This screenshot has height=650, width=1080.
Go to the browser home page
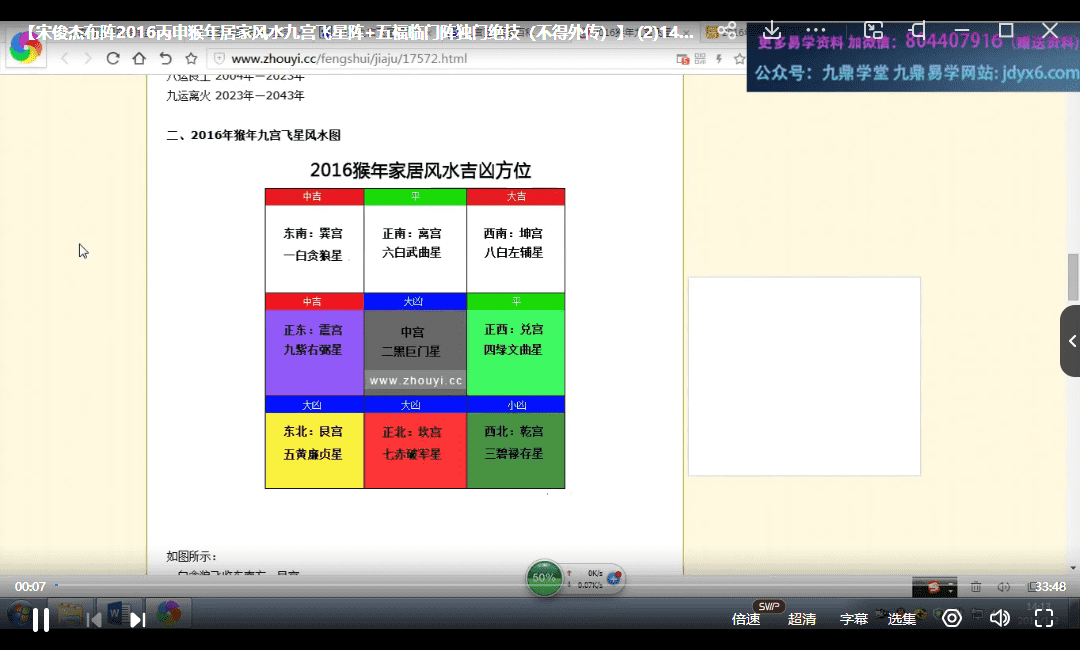click(x=139, y=59)
